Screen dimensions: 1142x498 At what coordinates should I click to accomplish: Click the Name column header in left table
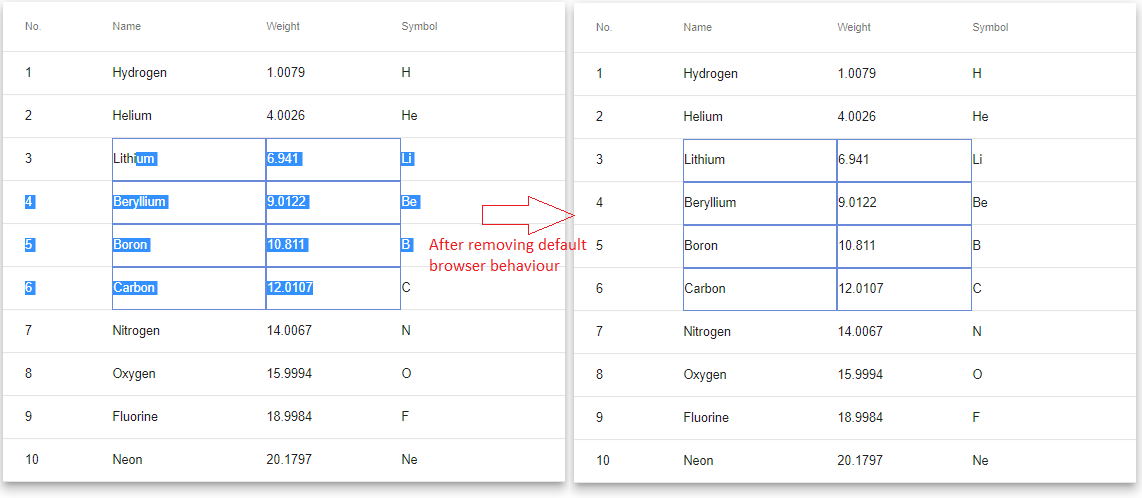[127, 26]
